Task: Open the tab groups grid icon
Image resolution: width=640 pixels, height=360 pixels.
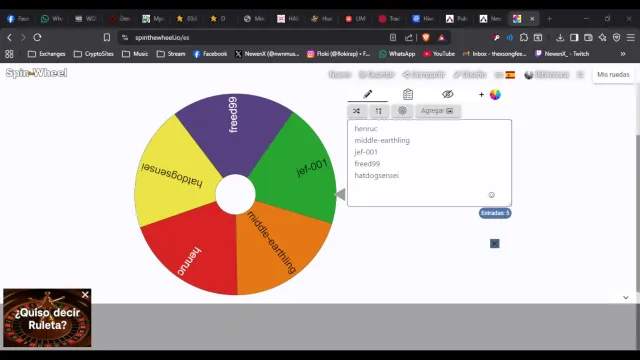Action: click(x=9, y=54)
